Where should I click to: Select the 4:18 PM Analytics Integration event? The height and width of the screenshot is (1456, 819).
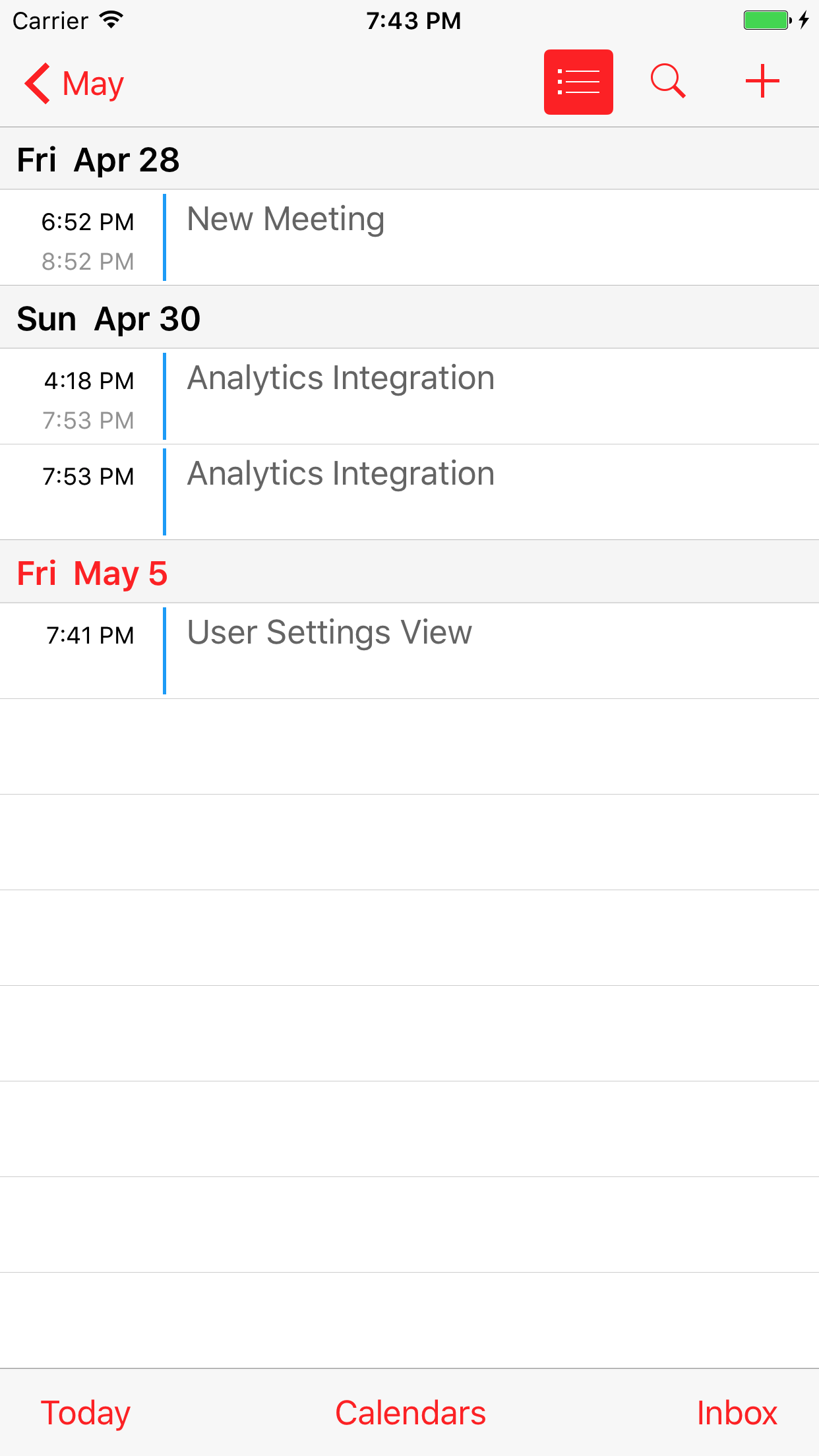(409, 396)
